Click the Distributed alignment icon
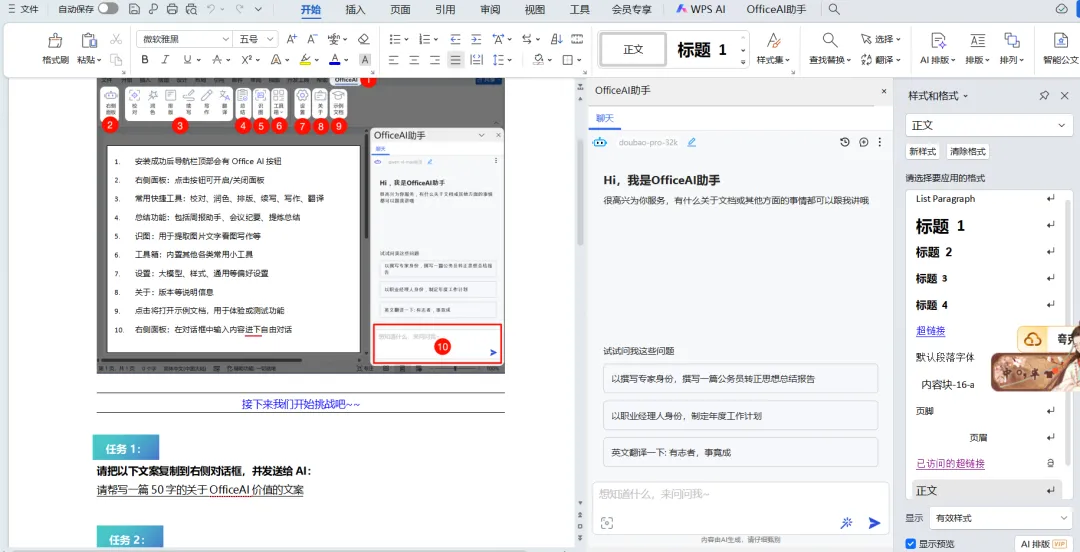 [476, 60]
